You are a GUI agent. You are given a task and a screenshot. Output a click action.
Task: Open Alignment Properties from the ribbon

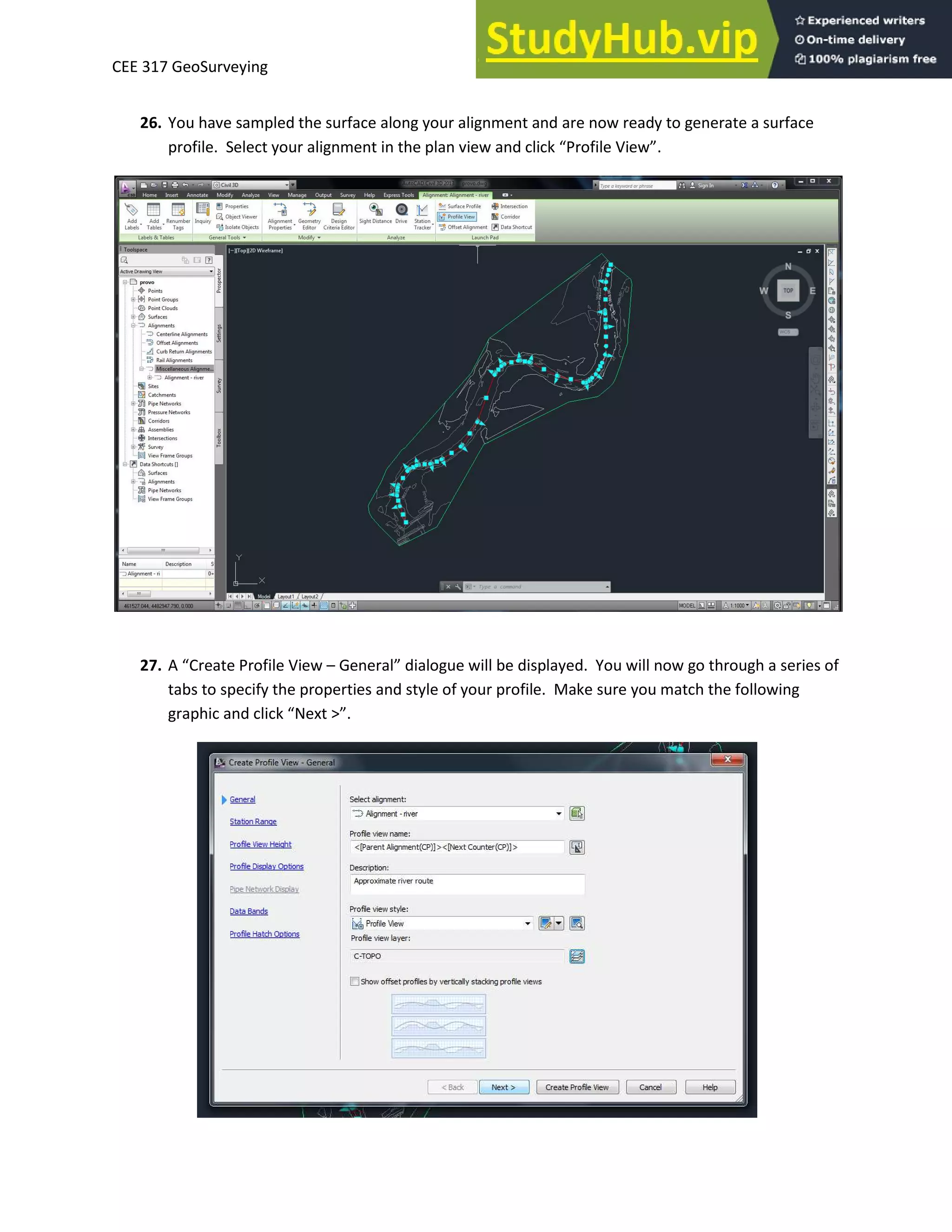280,217
